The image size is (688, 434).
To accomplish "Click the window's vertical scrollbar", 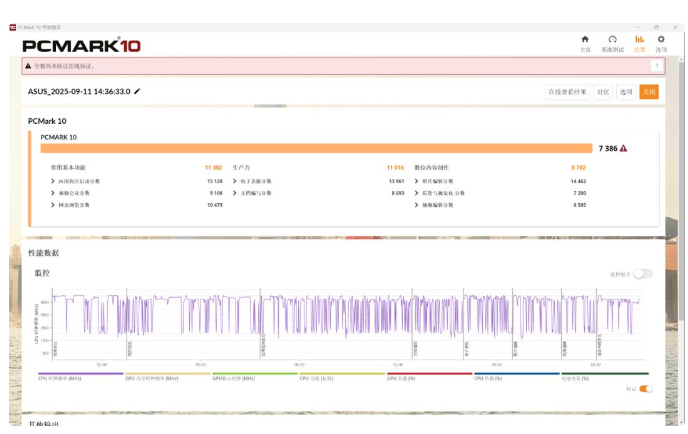I will [x=681, y=189].
